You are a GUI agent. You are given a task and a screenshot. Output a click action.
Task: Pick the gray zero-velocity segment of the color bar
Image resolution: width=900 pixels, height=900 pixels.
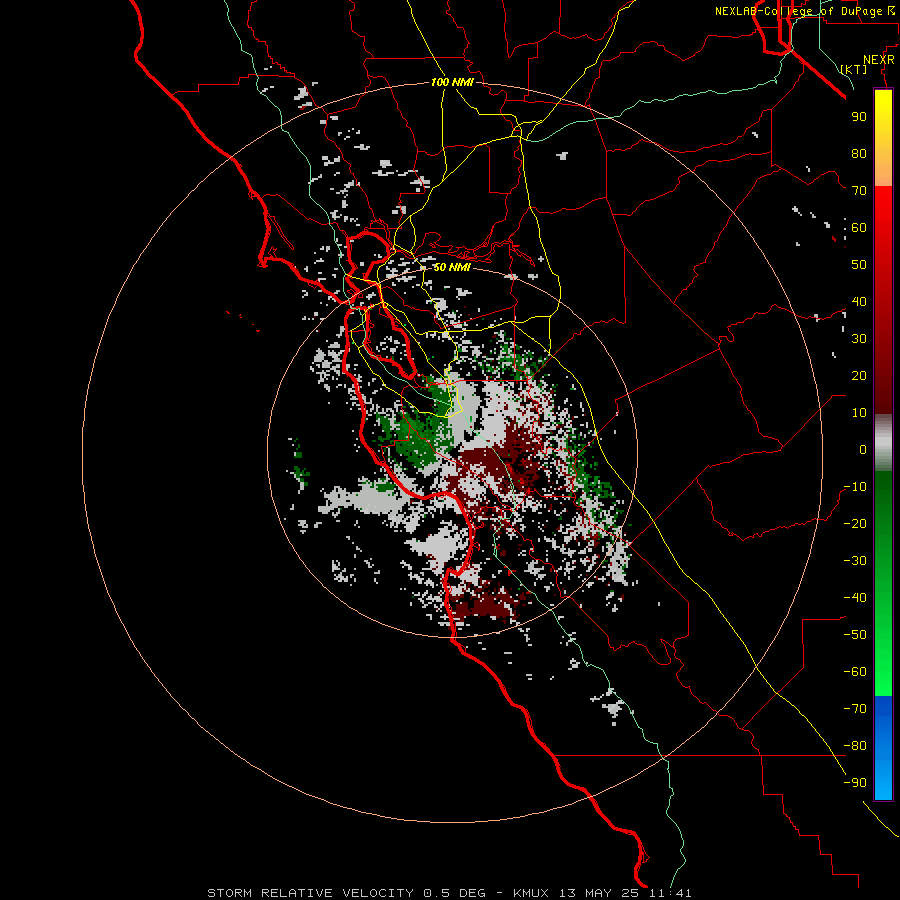[883, 443]
